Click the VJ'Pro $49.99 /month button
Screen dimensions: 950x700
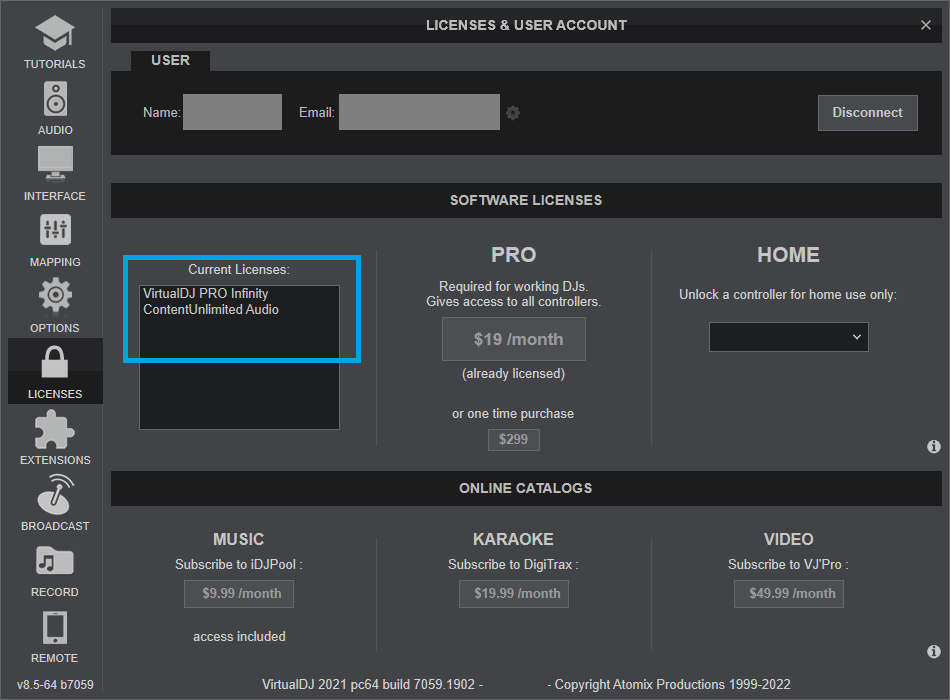(x=789, y=594)
